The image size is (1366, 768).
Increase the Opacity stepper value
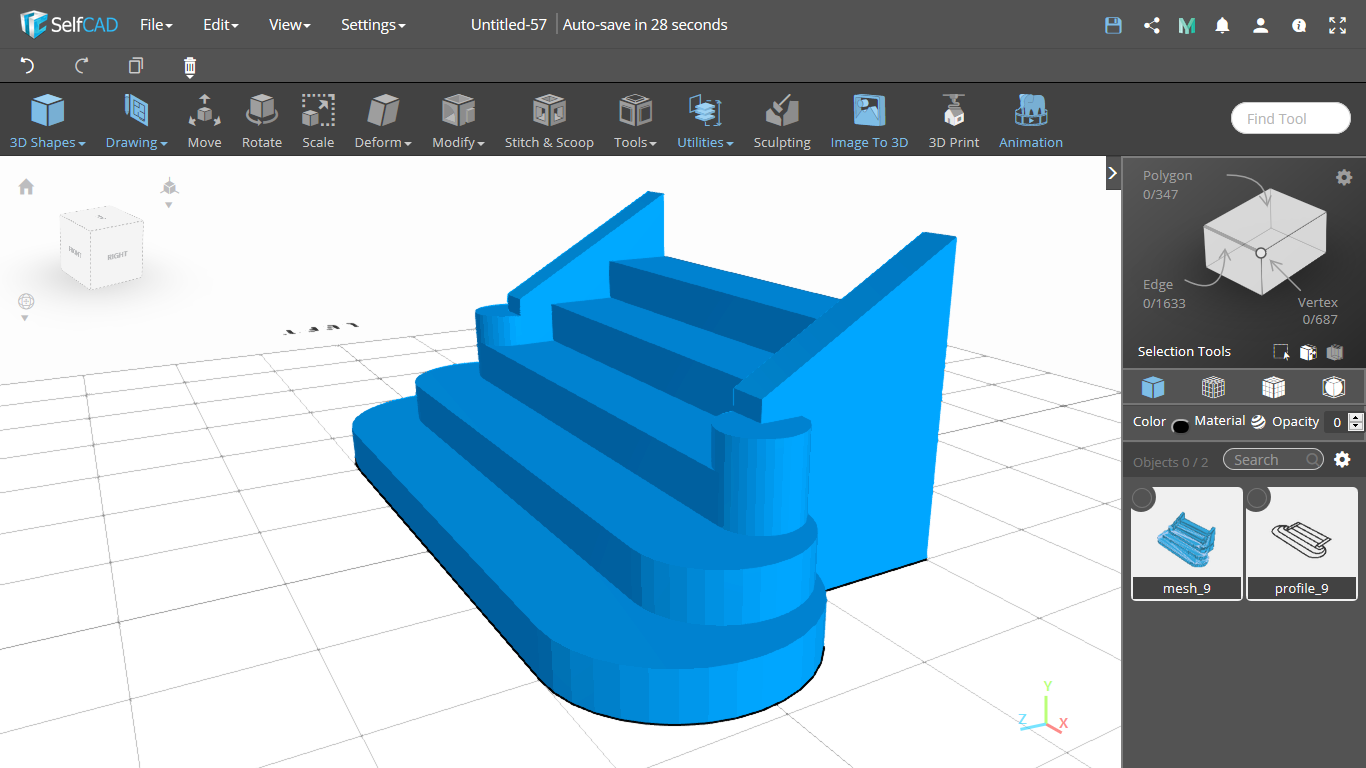click(1356, 417)
